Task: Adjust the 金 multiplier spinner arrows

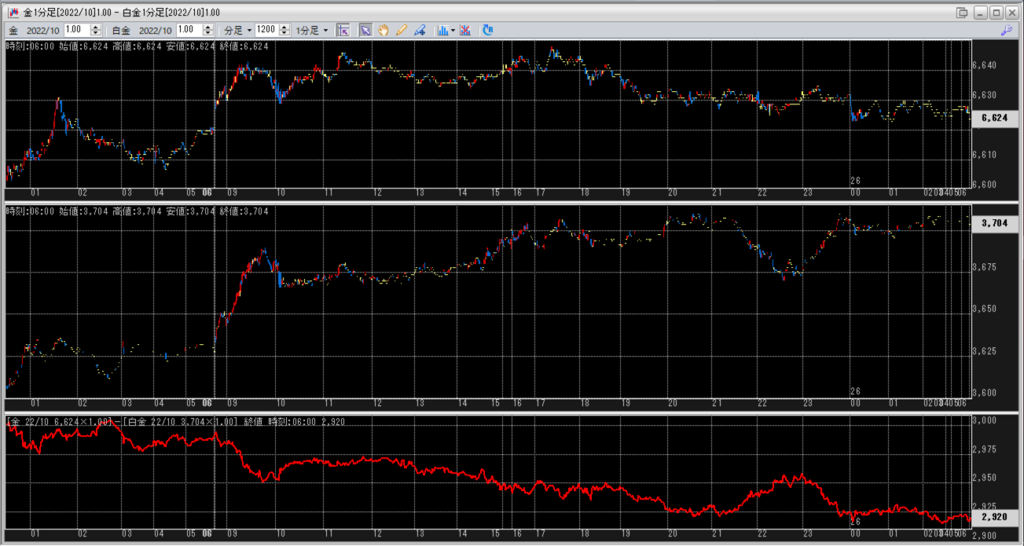Action: [94, 30]
